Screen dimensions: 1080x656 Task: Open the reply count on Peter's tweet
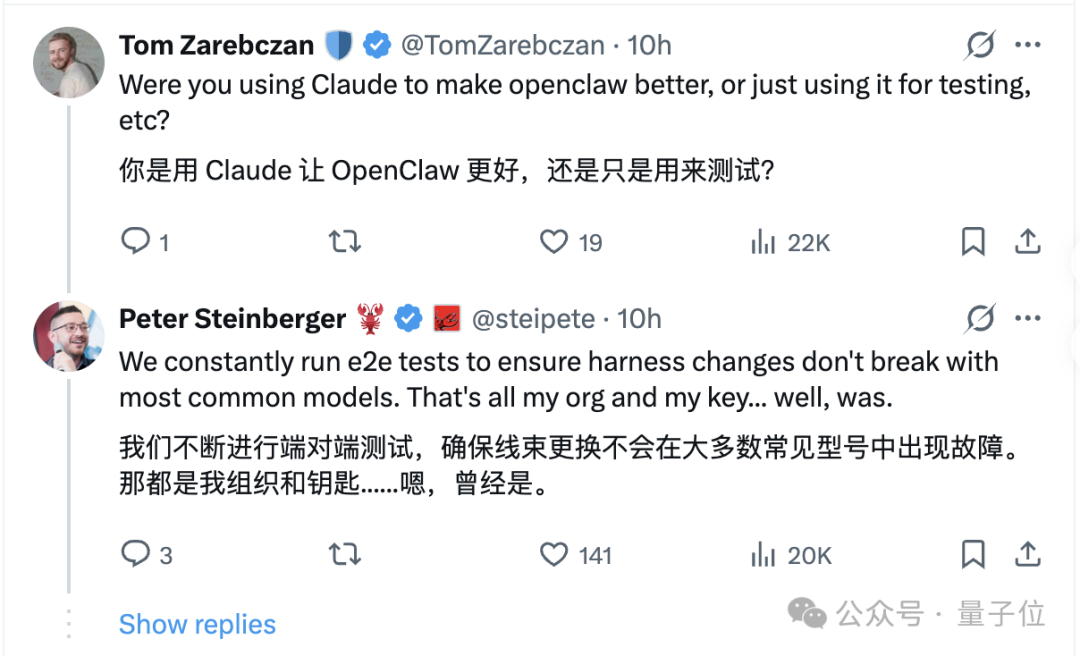coord(136,554)
